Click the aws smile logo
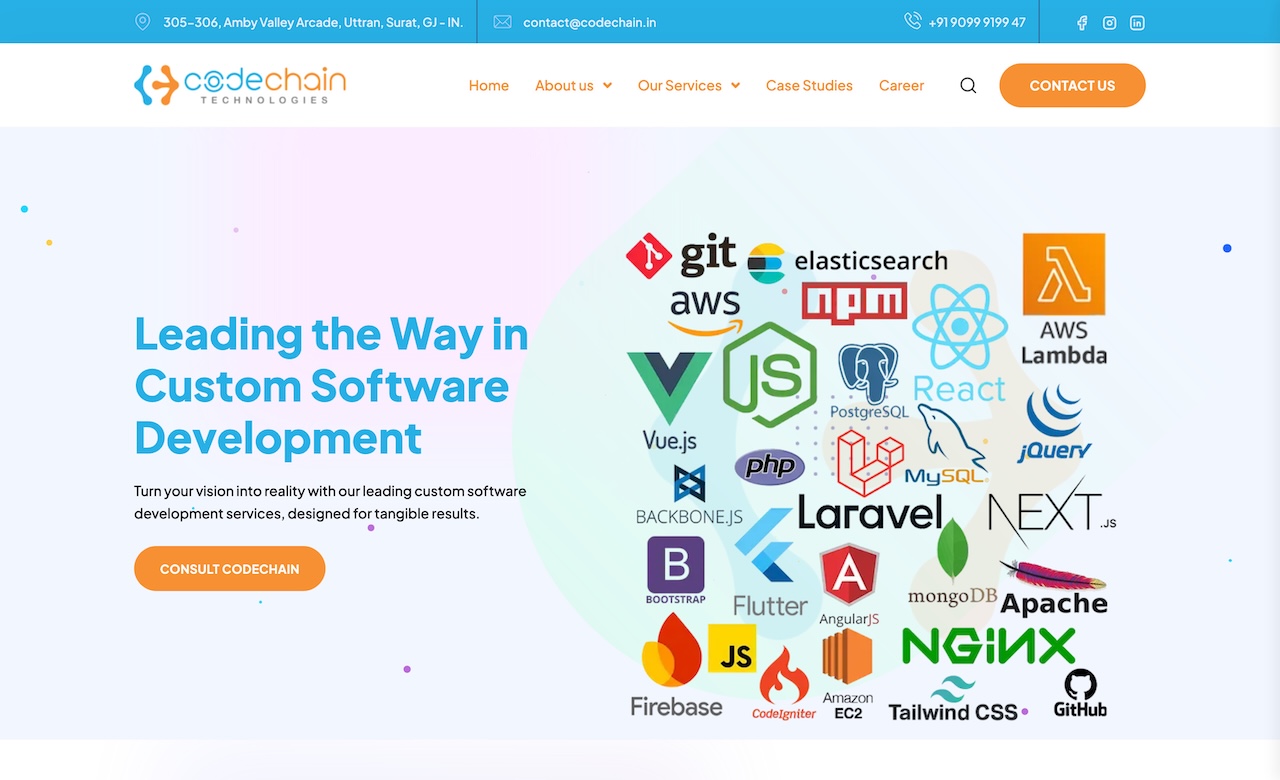The image size is (1280, 780). pos(706,312)
